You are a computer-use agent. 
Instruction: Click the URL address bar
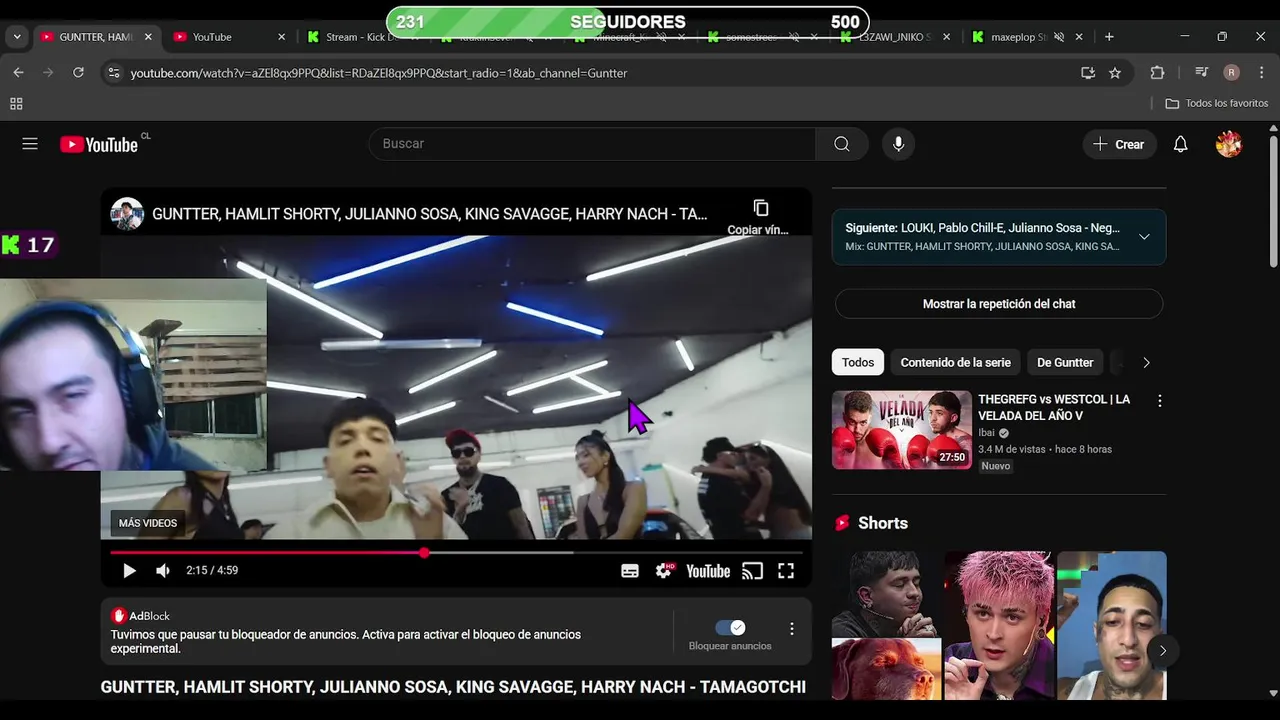coord(600,73)
